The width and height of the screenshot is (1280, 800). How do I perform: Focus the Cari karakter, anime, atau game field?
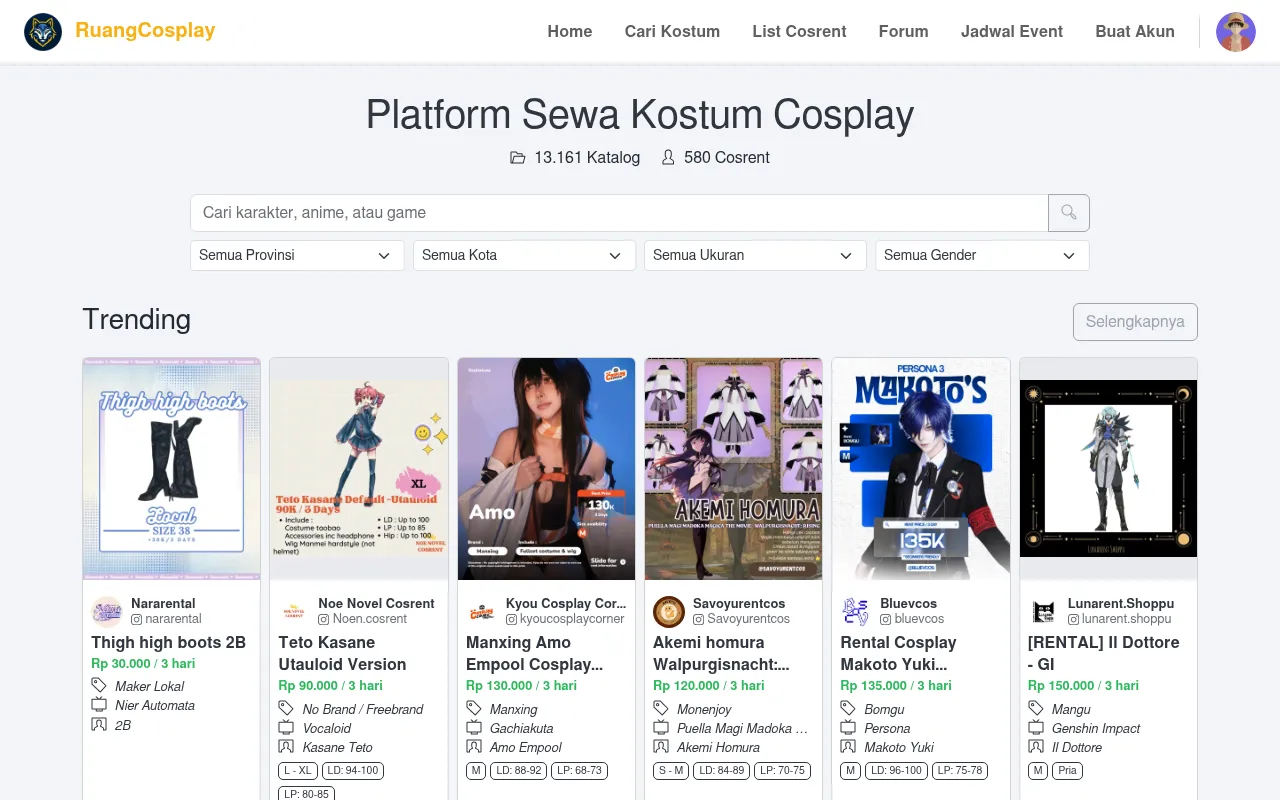619,213
